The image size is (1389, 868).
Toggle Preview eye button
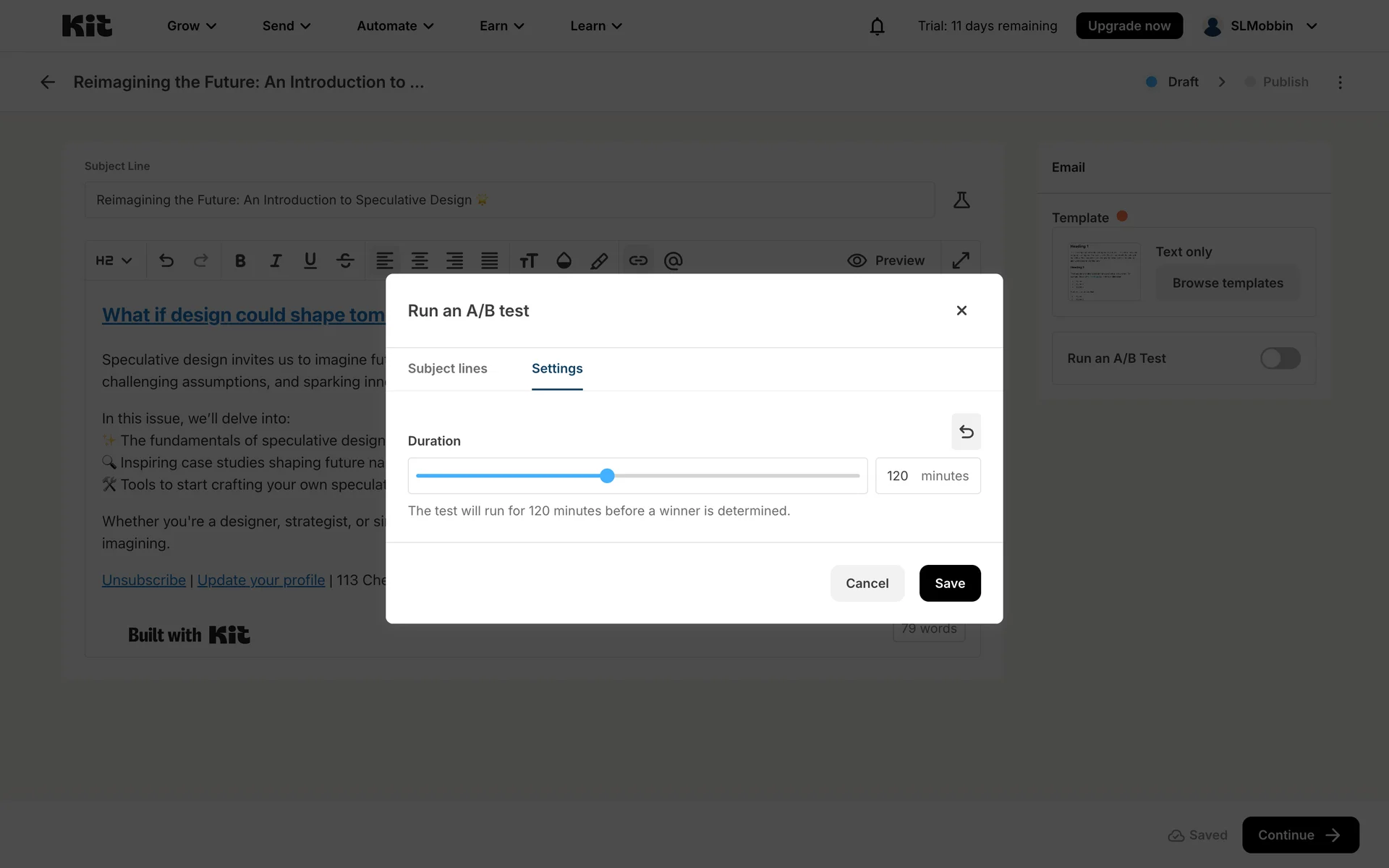tap(885, 260)
